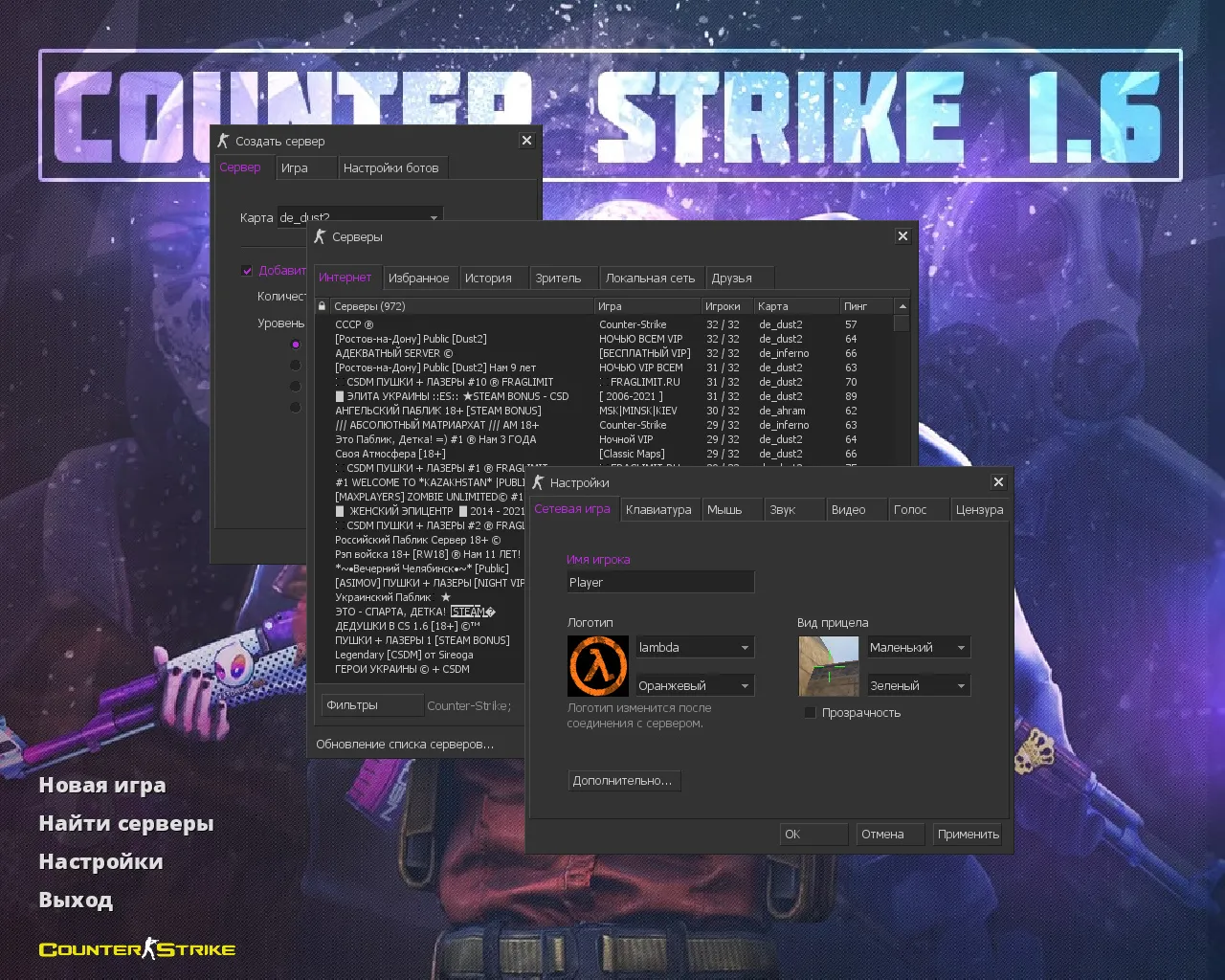Click the Player name input field
Screen dimensions: 1225x980
click(660, 581)
